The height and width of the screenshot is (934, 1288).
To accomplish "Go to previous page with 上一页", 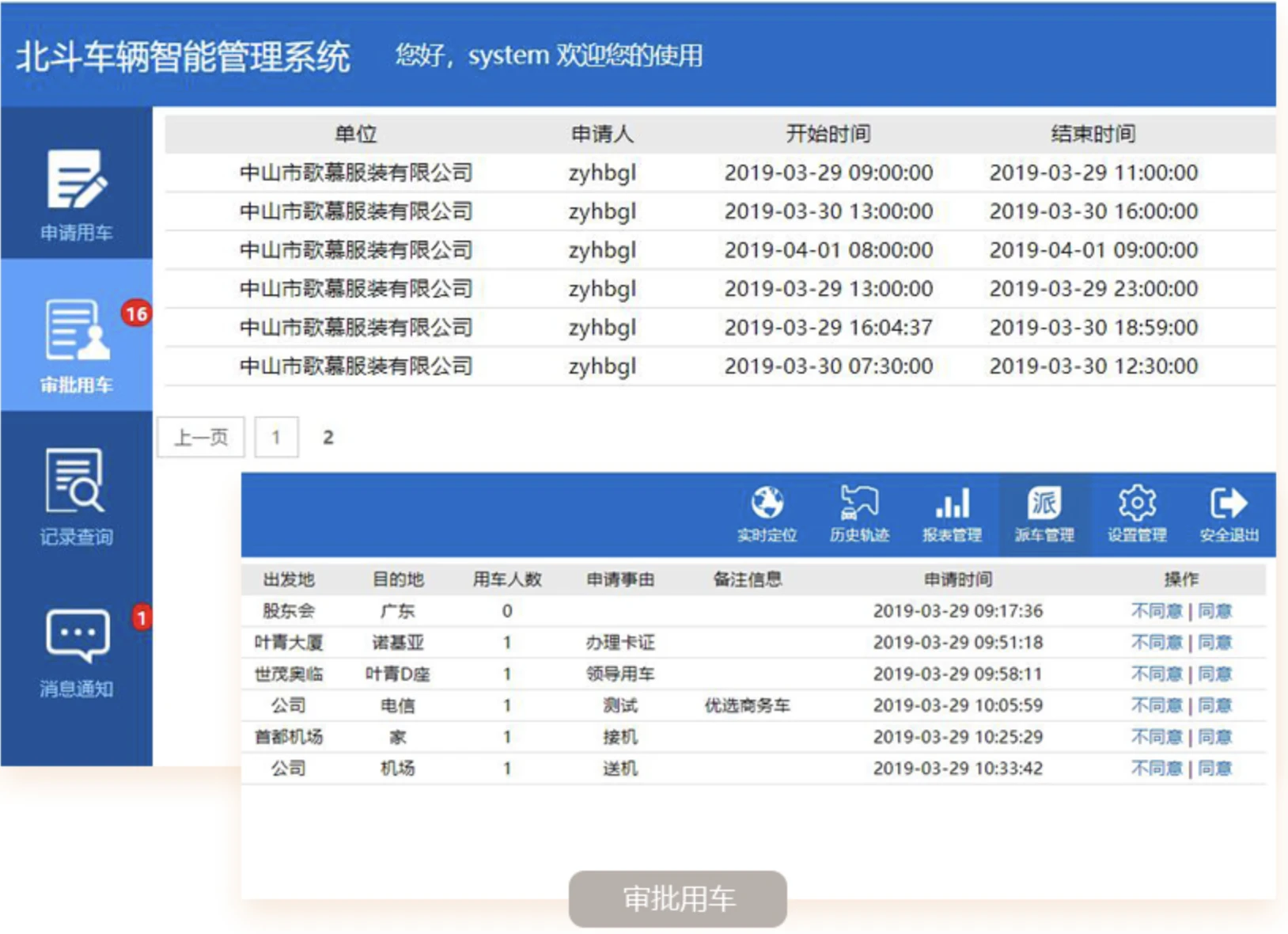I will (x=201, y=437).
